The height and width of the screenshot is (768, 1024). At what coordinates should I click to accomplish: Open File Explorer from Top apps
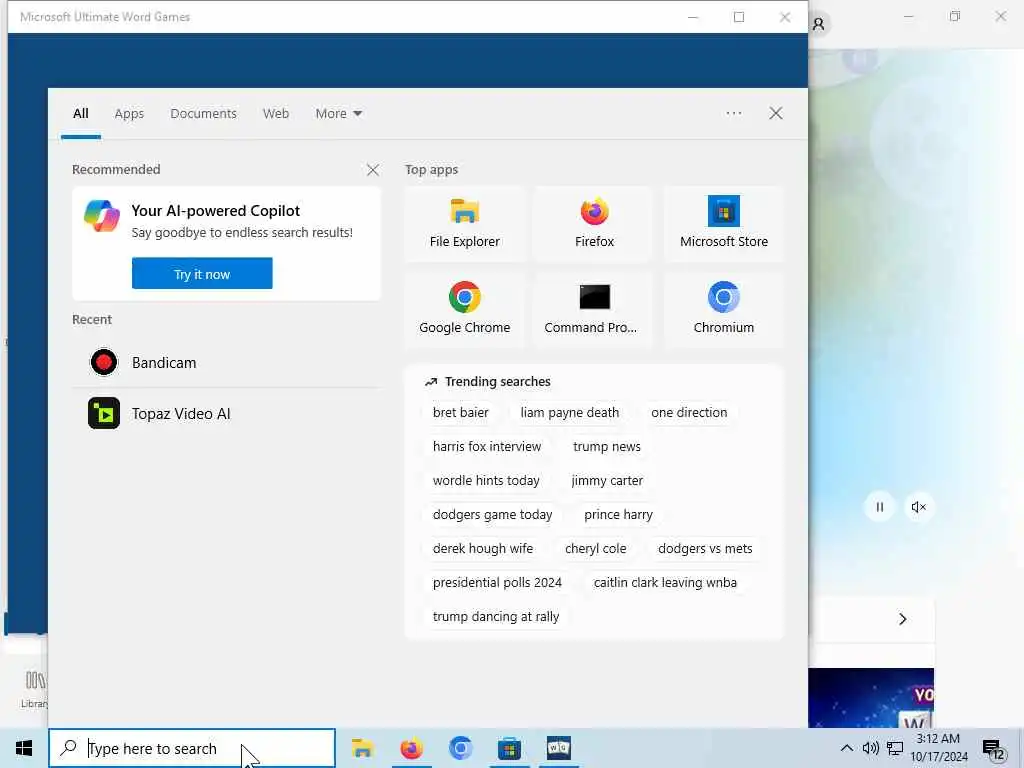tap(464, 224)
